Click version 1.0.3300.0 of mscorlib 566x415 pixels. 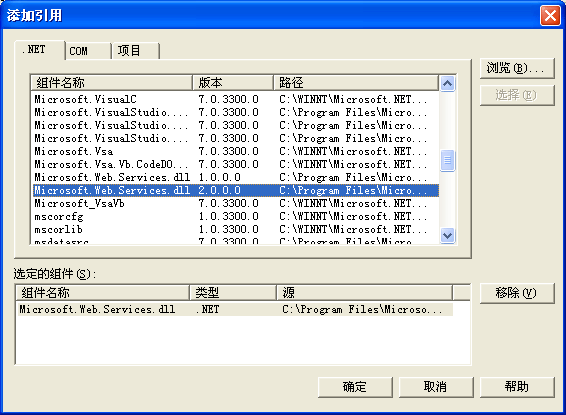pos(228,229)
